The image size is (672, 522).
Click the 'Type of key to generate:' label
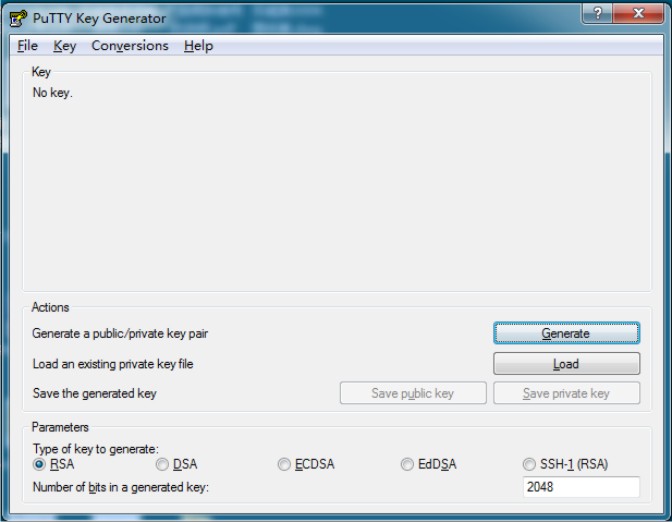tap(96, 449)
